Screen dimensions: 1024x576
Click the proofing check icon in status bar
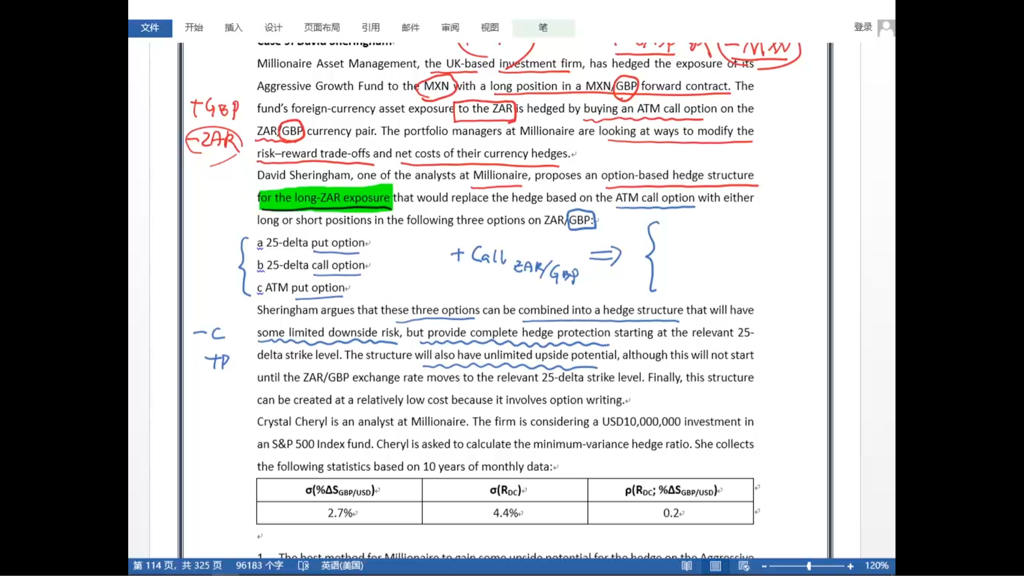point(304,566)
